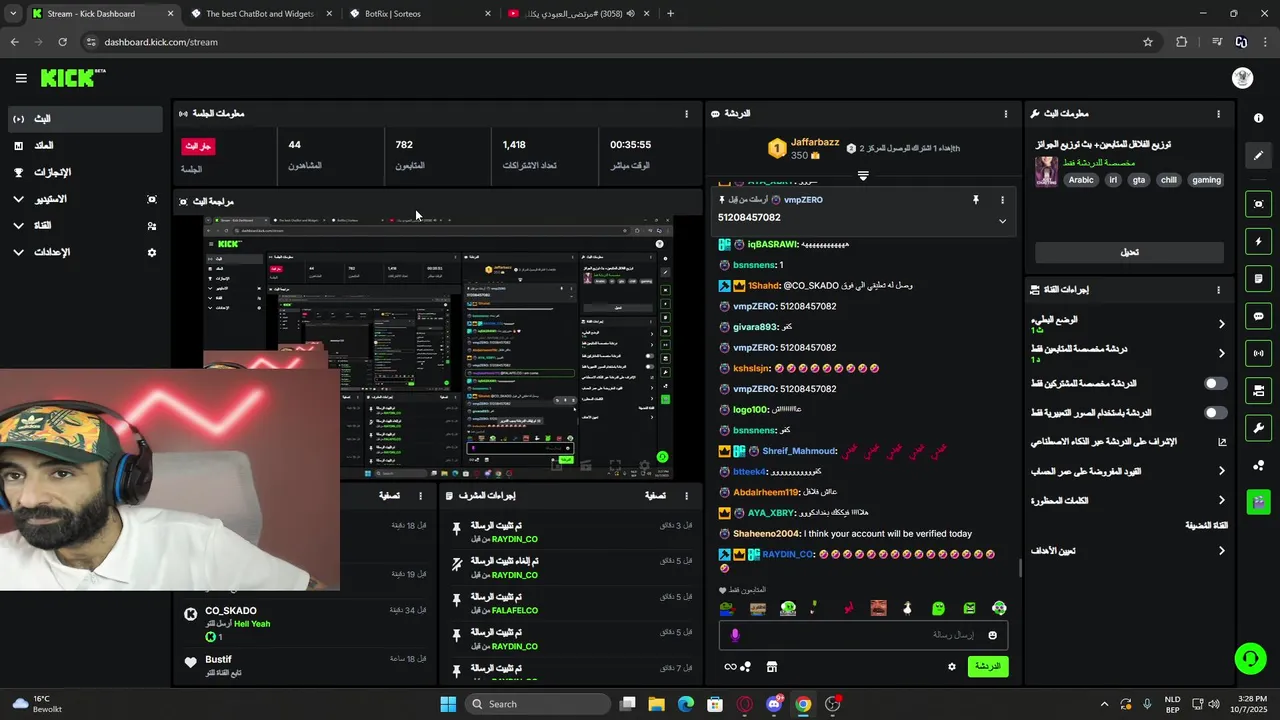The width and height of the screenshot is (1280, 720).
Task: Reload the browser page
Action: [x=62, y=42]
